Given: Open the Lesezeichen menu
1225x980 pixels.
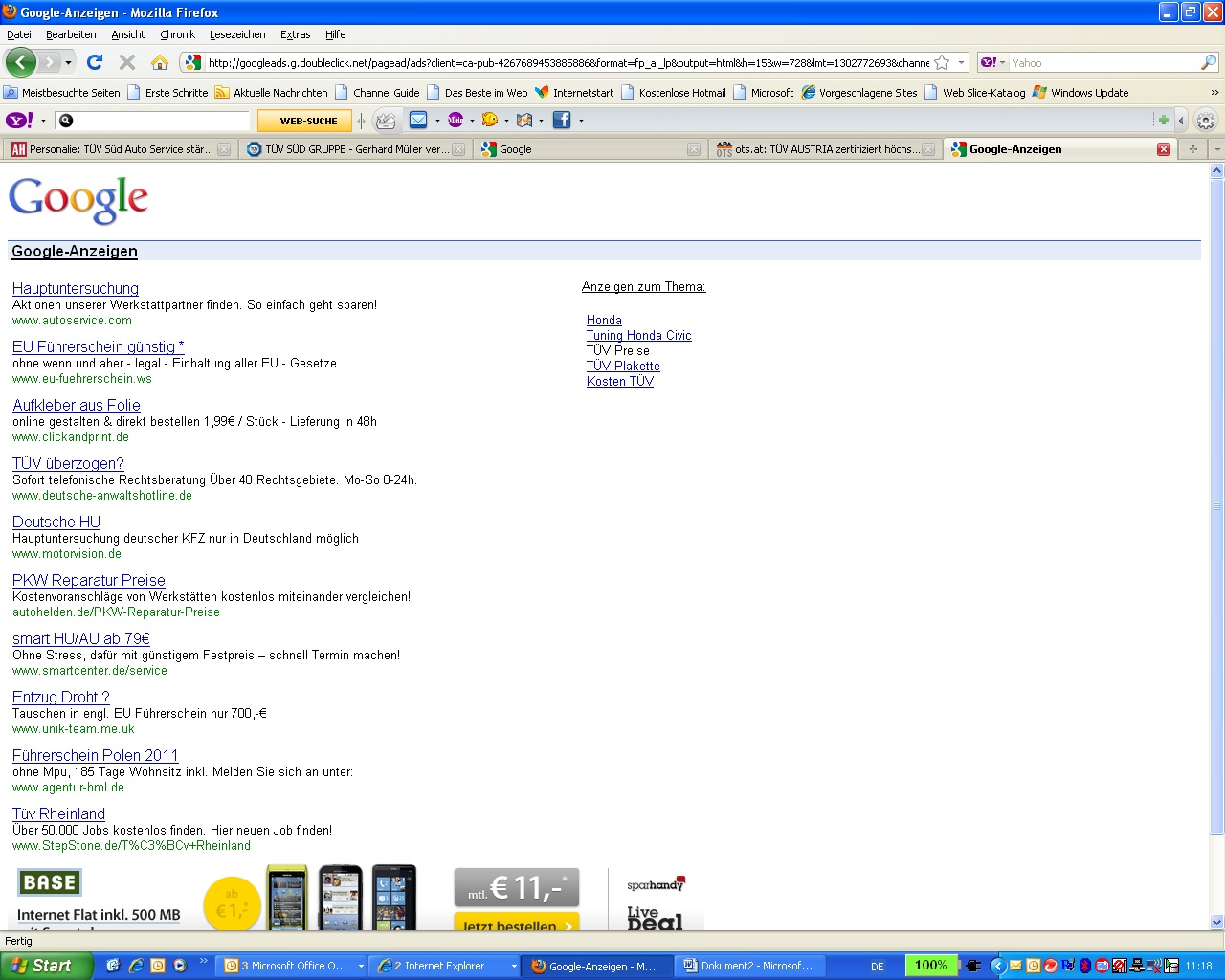Looking at the screenshot, I should (x=237, y=34).
